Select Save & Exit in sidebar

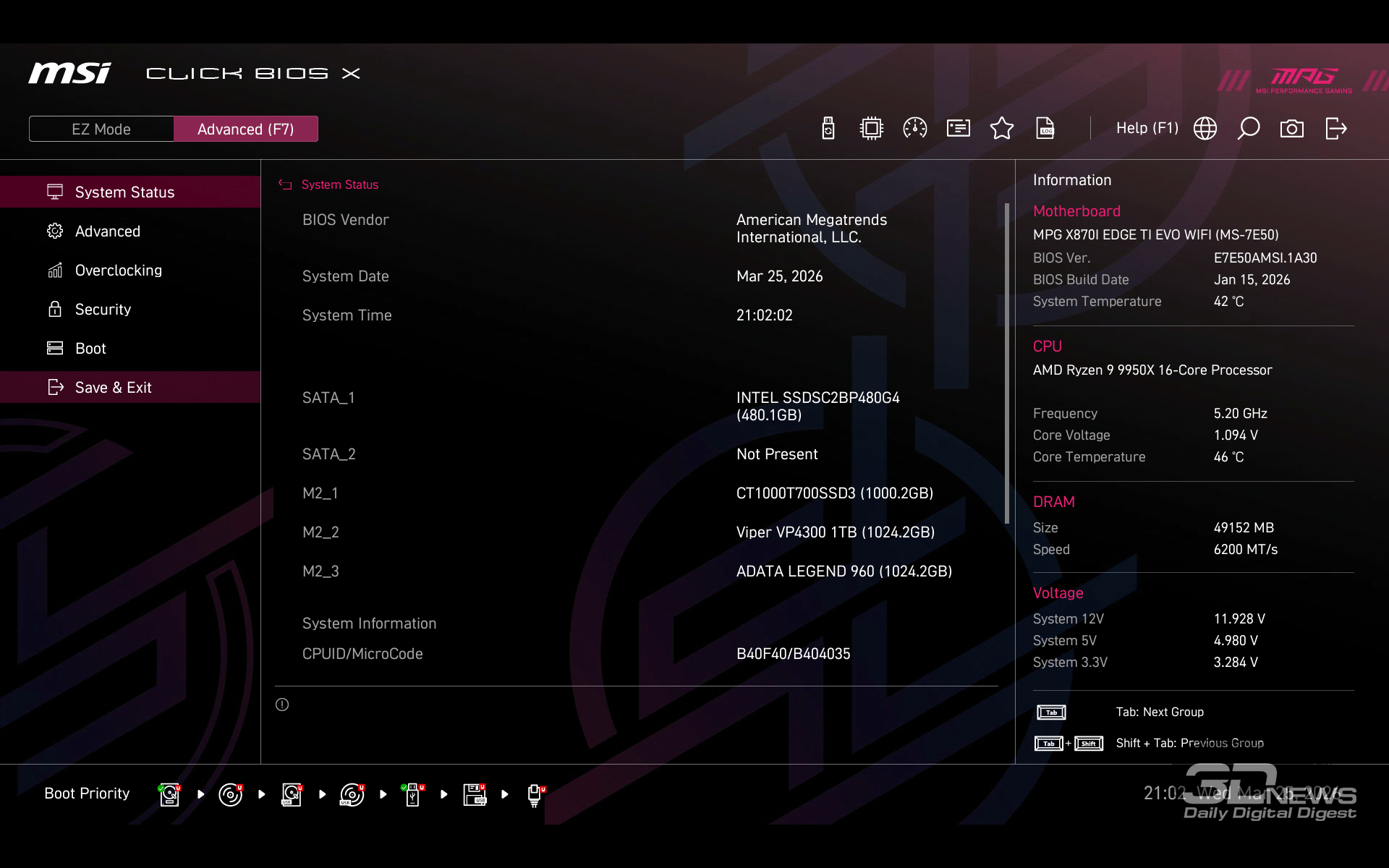coord(114,388)
